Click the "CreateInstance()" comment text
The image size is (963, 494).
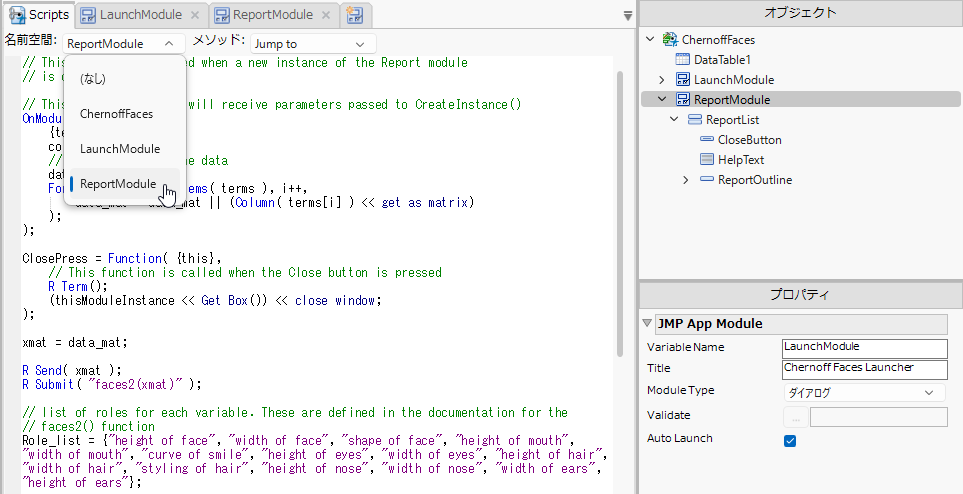coord(468,104)
